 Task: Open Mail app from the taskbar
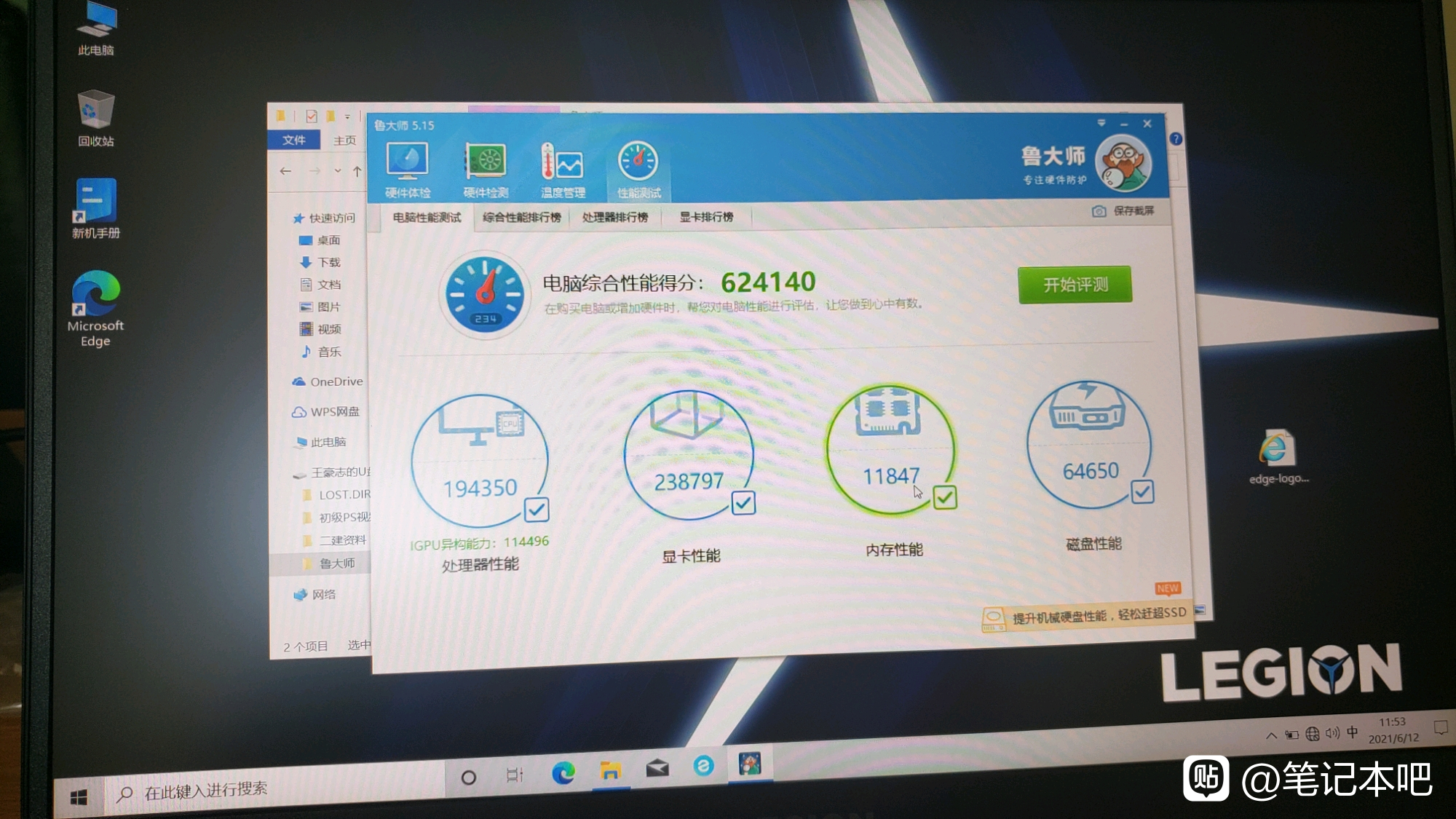pos(657,767)
